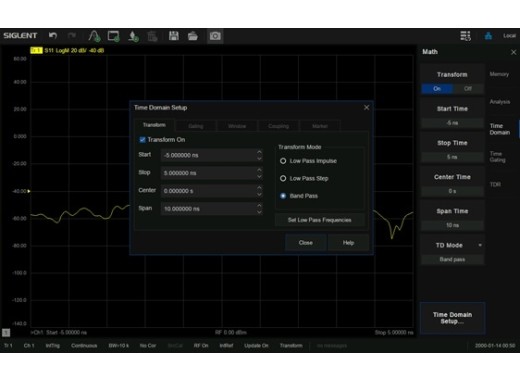Open the Time Gating side menu
Screen dimensions: 520x380
498,157
